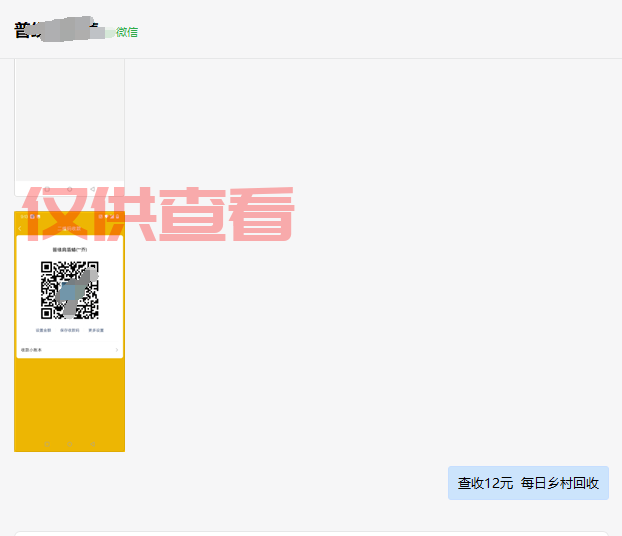Click the 更多设置 link under the QR code

click(96, 330)
